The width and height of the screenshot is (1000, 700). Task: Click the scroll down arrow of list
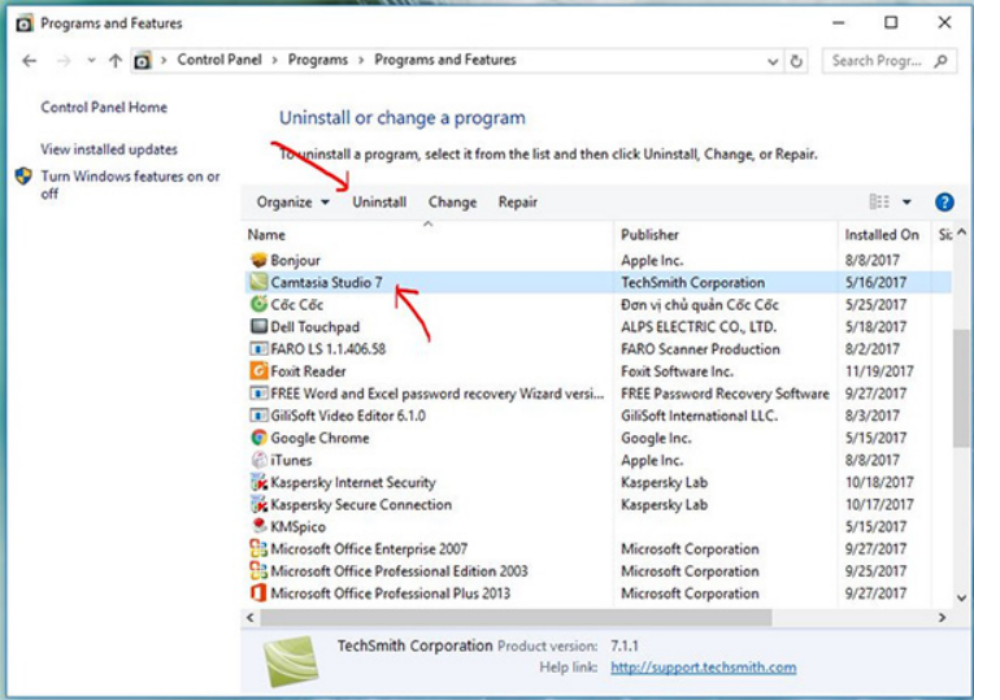(962, 598)
